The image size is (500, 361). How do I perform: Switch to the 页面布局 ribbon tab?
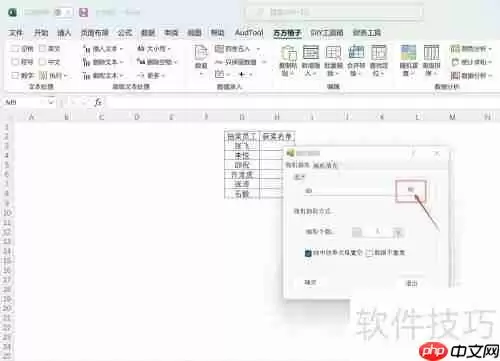95,33
